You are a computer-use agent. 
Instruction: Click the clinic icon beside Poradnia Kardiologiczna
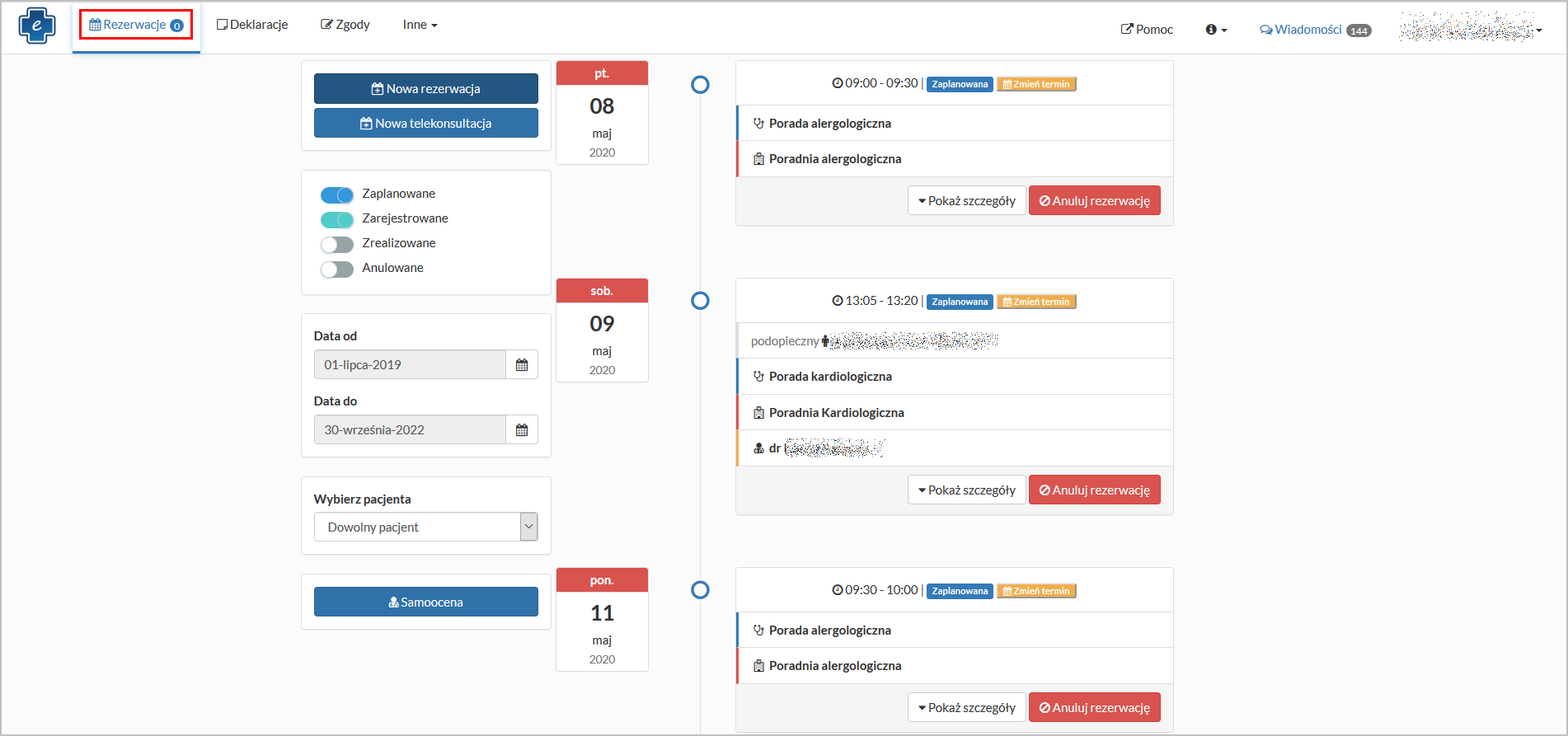pos(758,413)
